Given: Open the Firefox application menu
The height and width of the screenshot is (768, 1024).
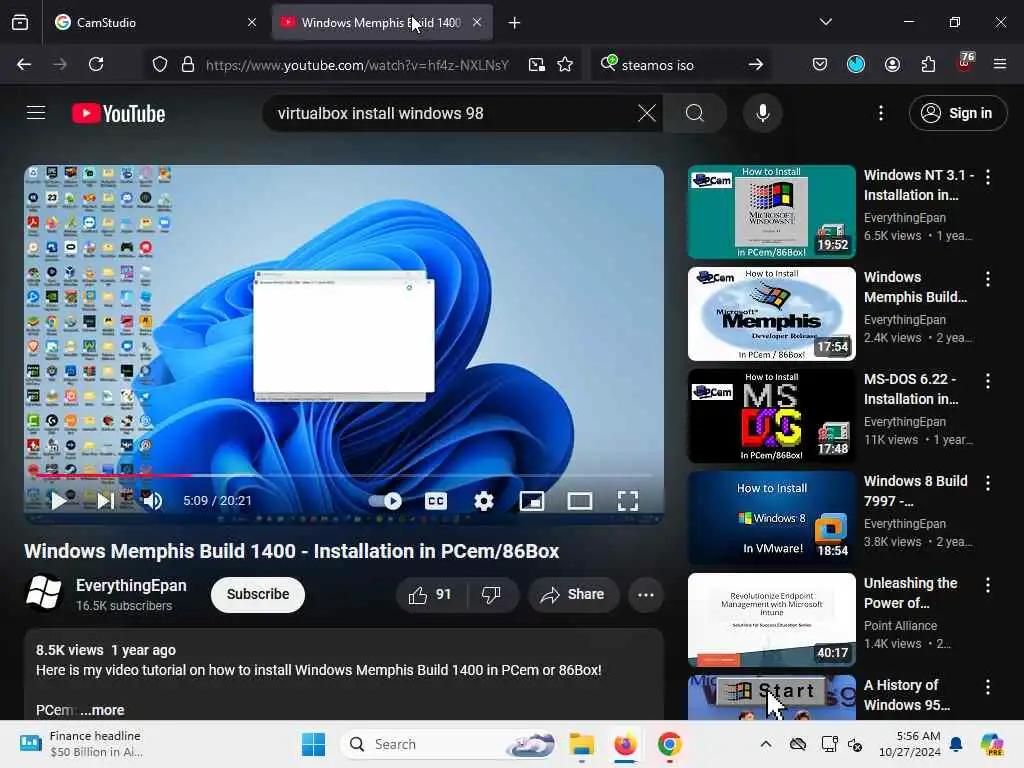Looking at the screenshot, I should pyautogui.click(x=1000, y=64).
